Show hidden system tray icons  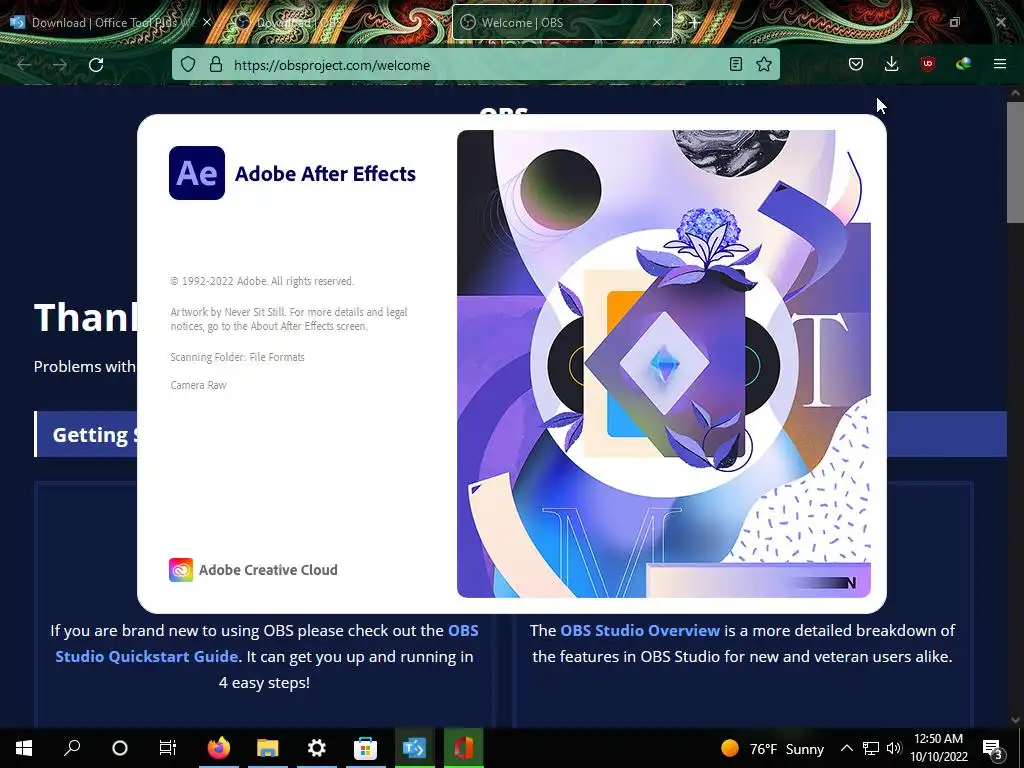coord(846,748)
